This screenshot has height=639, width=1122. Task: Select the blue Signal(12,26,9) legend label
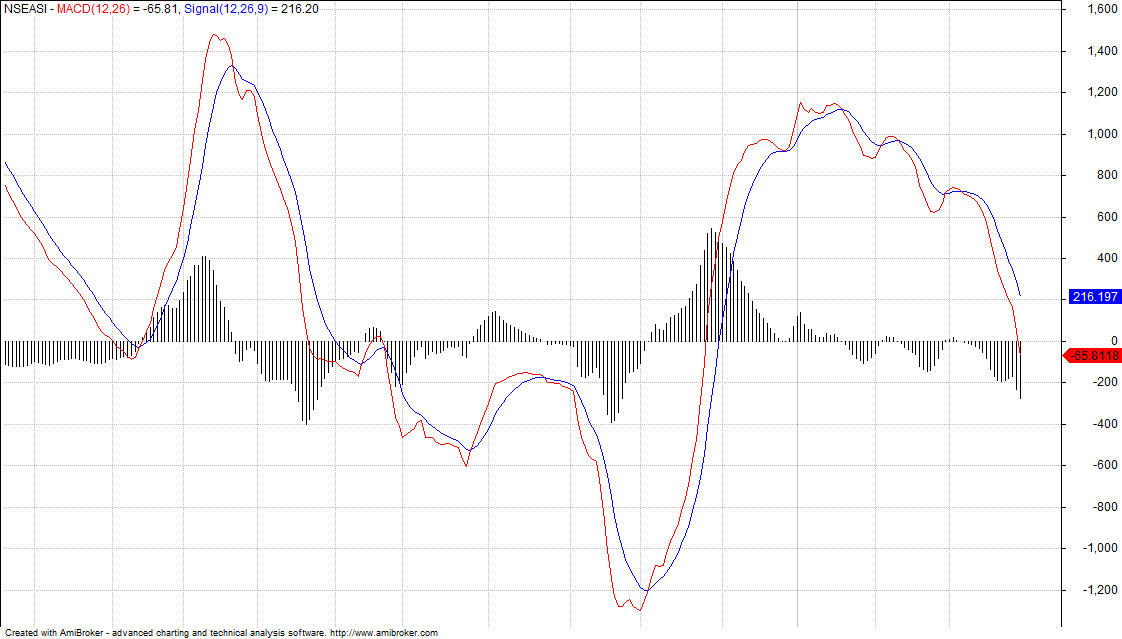tap(226, 8)
